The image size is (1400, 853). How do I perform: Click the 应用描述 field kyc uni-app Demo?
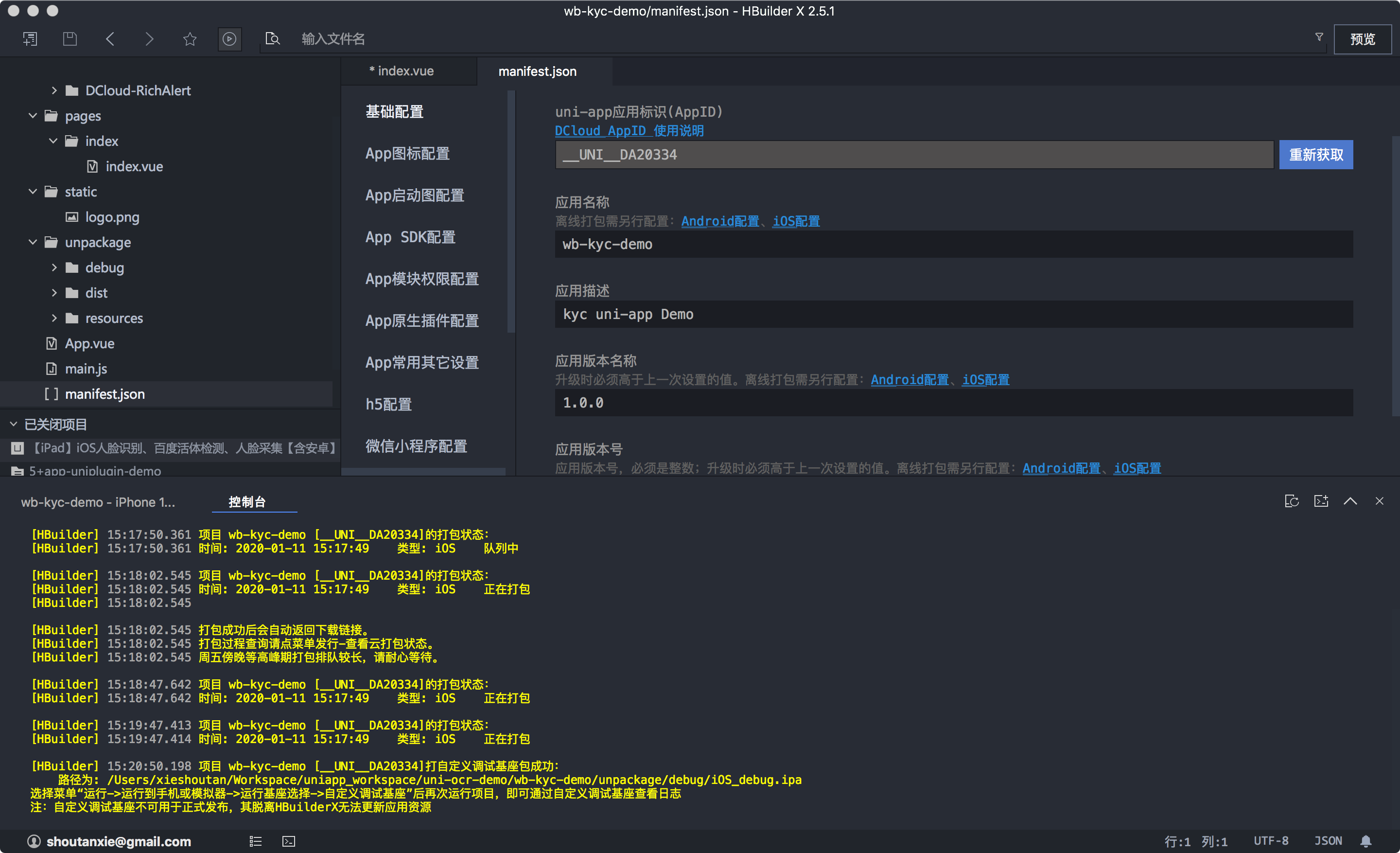954,314
